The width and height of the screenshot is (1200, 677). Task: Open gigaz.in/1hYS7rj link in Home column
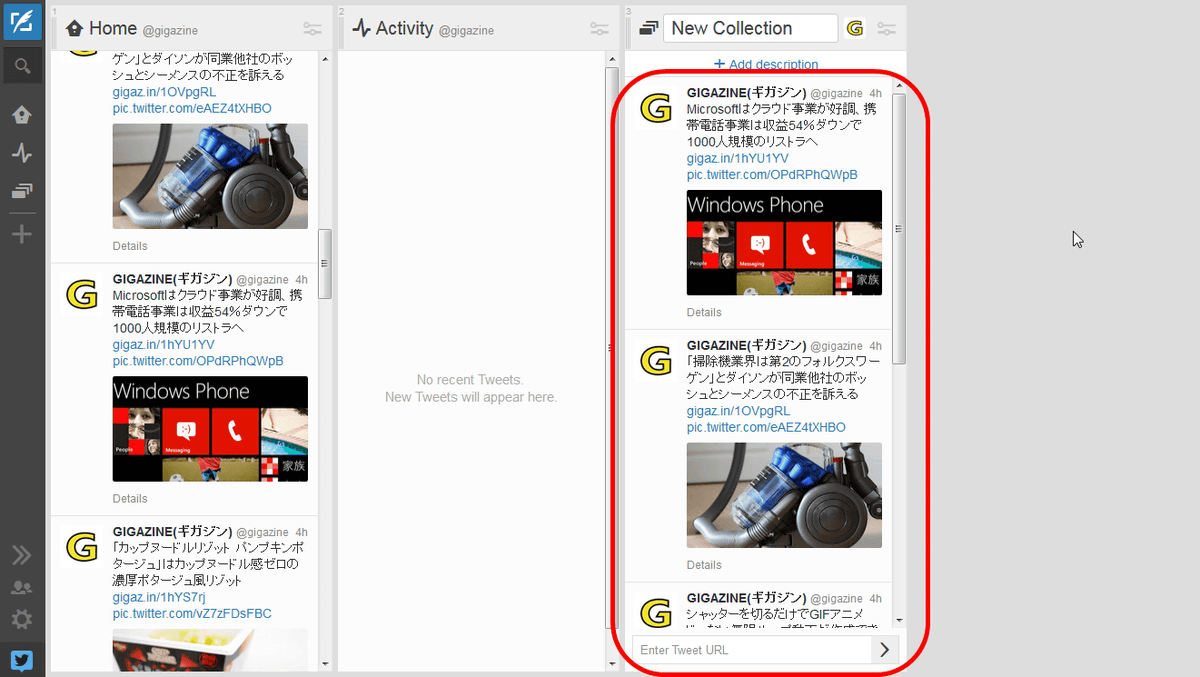[x=161, y=597]
